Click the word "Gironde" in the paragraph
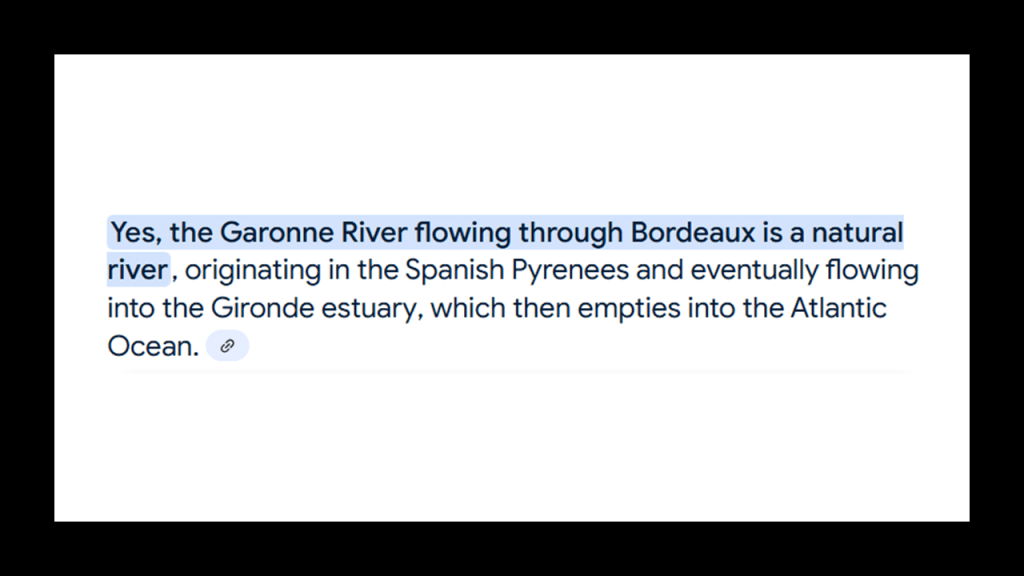Screen dimensions: 1024x576 point(262,308)
